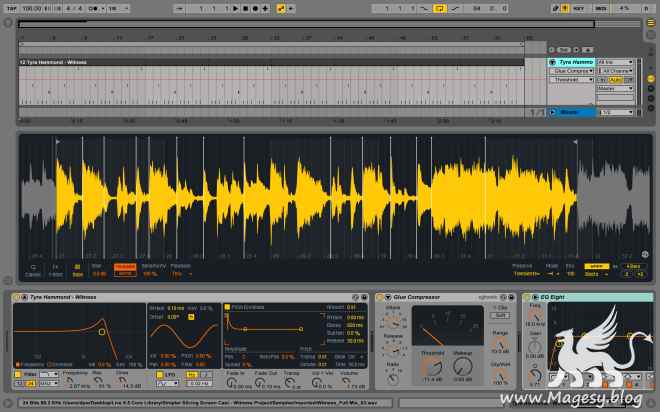Select the Tyra Hammond clip in arrangement
Screen dimensions: 660x412
click(271, 62)
